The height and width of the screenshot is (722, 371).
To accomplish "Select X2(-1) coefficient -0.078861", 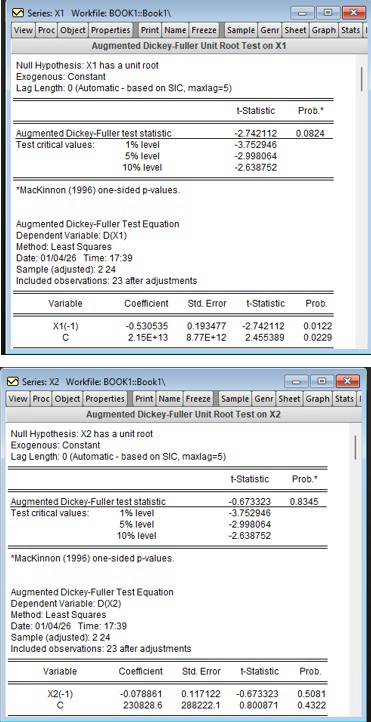I will 141,694.
